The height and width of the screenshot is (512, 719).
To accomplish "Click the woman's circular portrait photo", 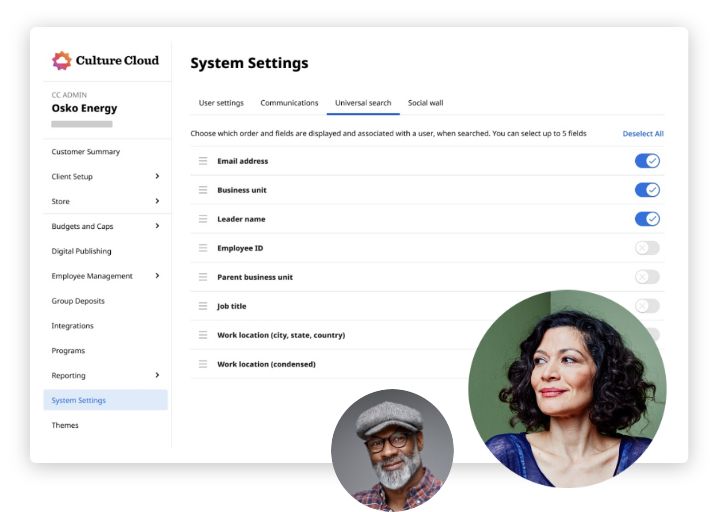I will 567,389.
